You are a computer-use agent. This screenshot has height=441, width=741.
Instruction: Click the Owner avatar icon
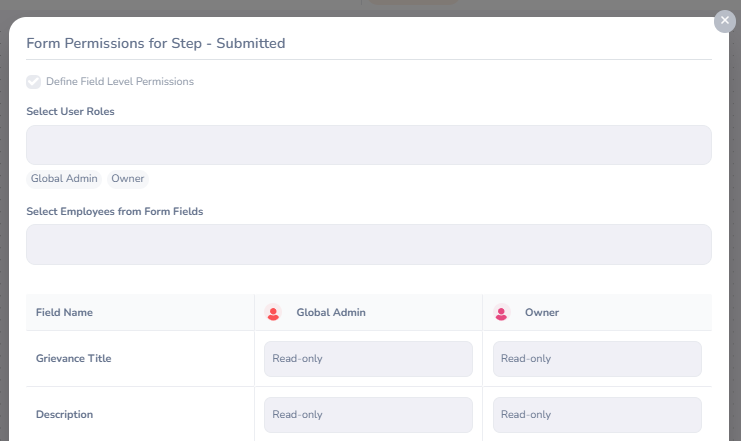click(x=502, y=313)
